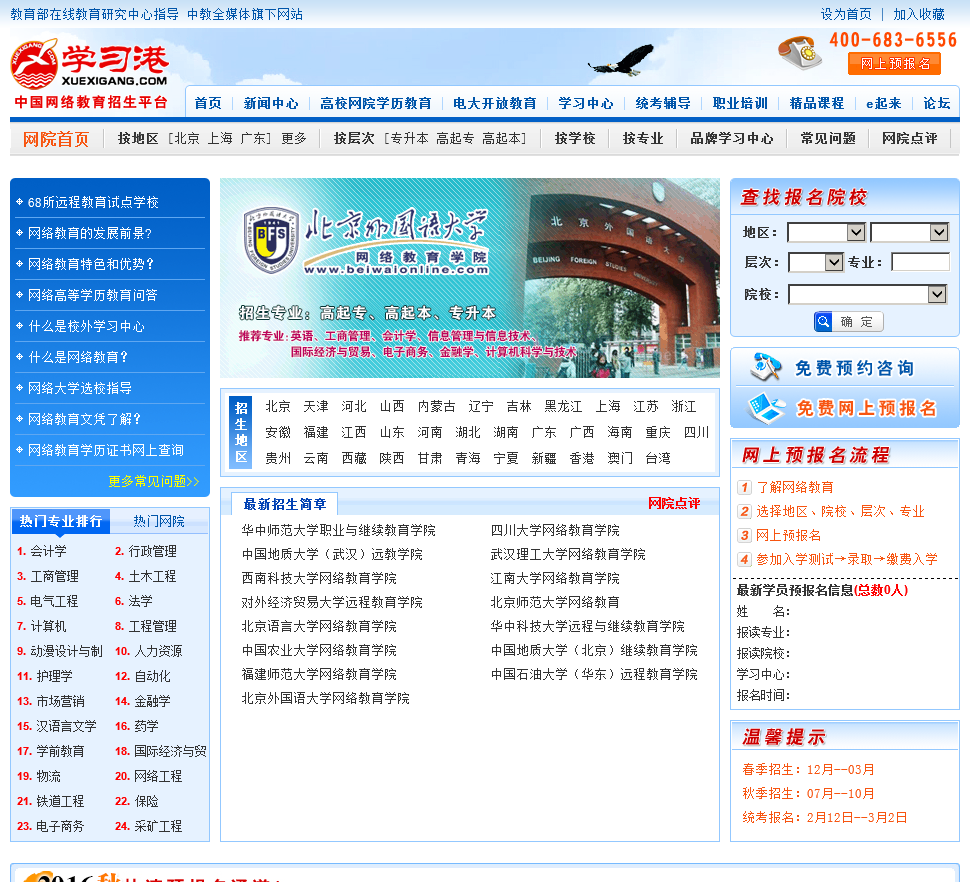Select 黑龙江 in 招生地区 list
This screenshot has width=970, height=882.
click(x=563, y=406)
